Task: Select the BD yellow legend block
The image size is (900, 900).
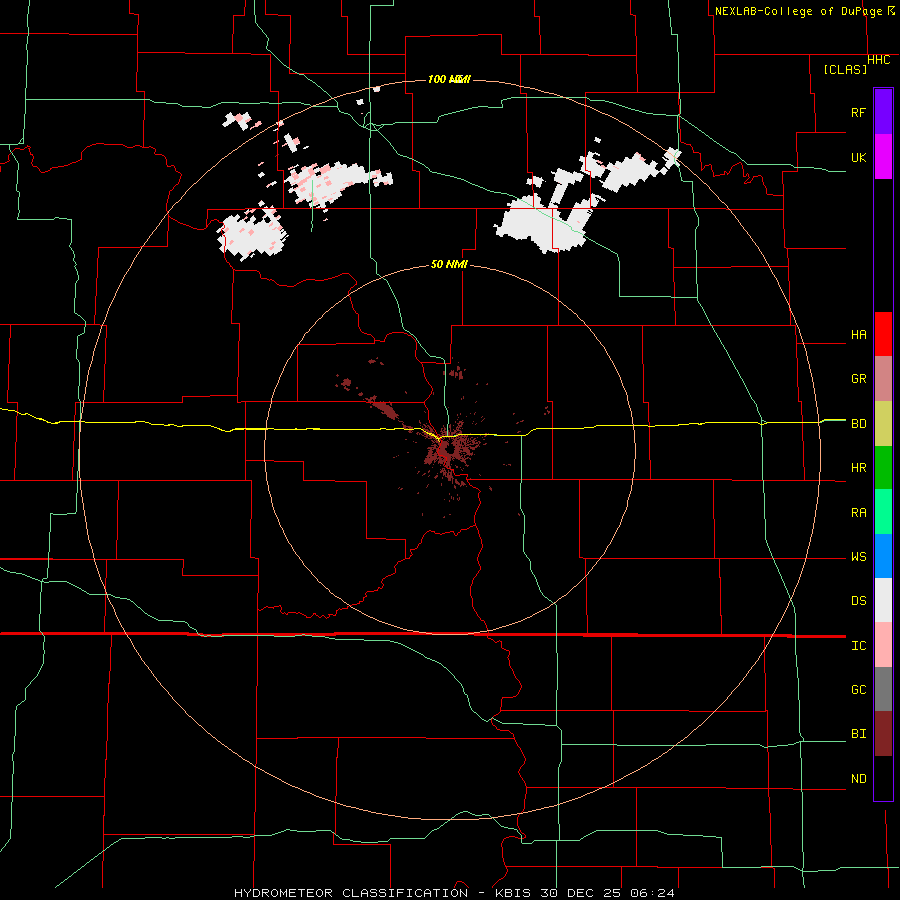Action: [x=883, y=424]
